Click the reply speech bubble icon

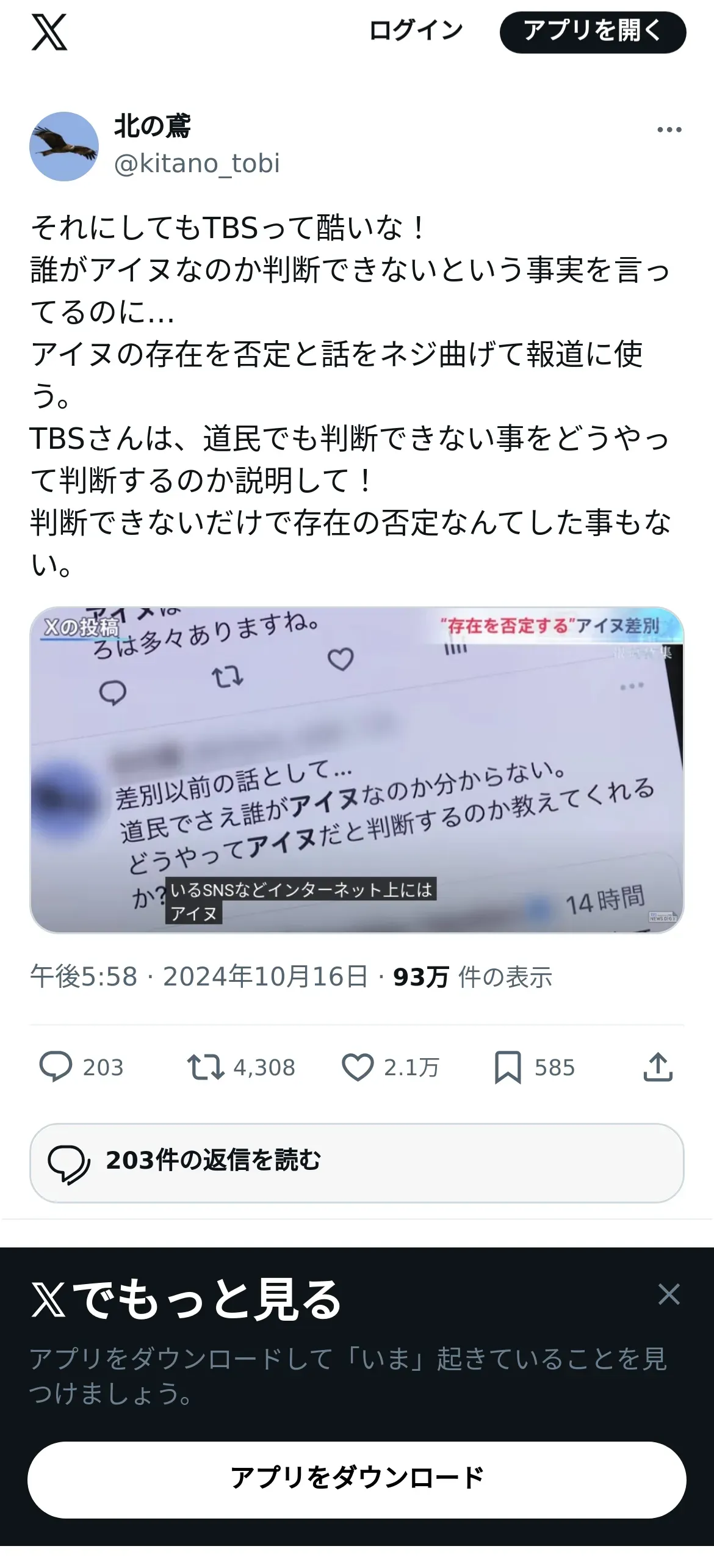click(x=56, y=1067)
